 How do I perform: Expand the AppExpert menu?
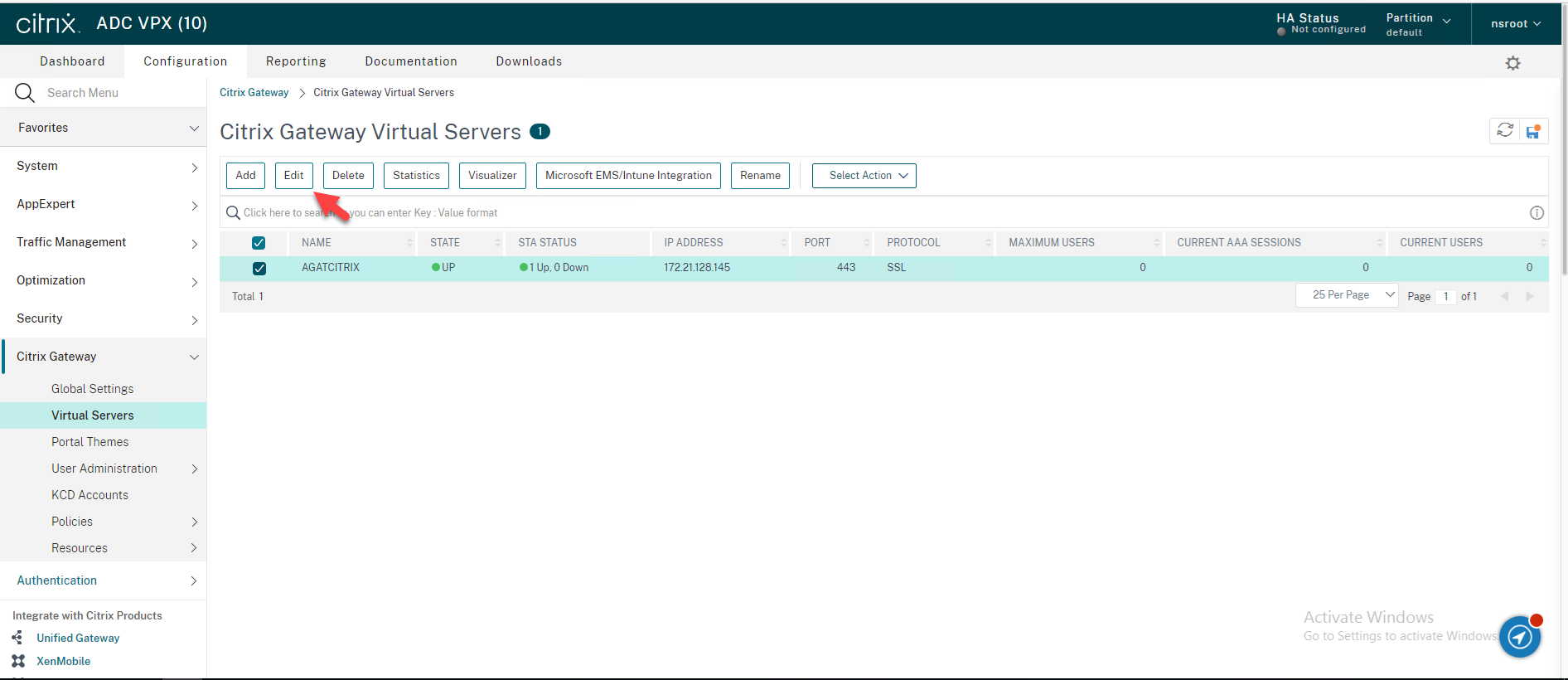104,204
